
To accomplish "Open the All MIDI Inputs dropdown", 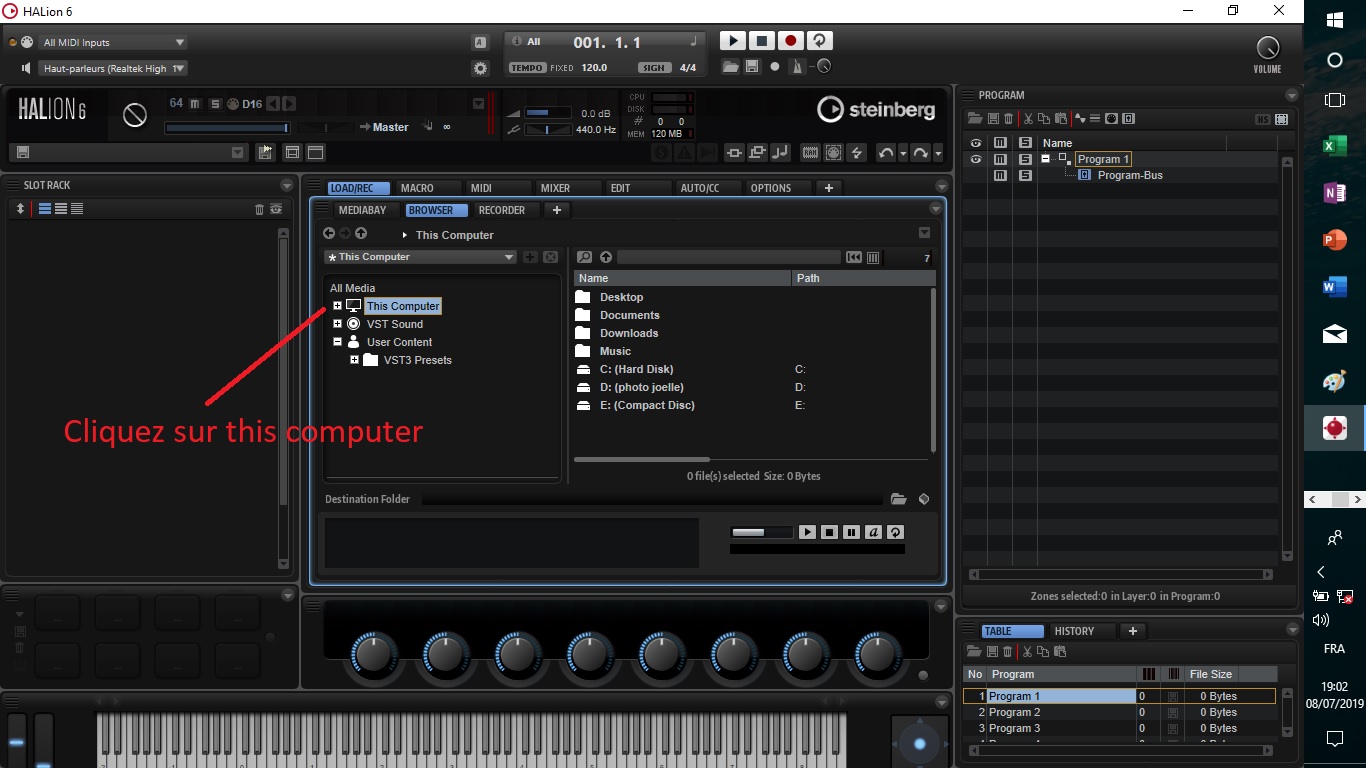I will click(x=113, y=42).
